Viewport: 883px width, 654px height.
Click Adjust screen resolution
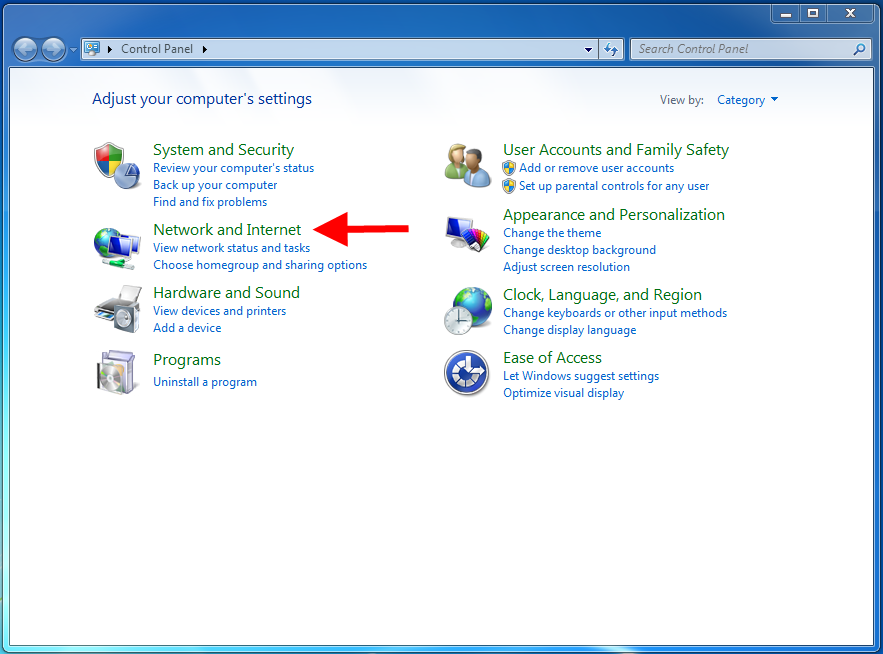click(x=567, y=267)
